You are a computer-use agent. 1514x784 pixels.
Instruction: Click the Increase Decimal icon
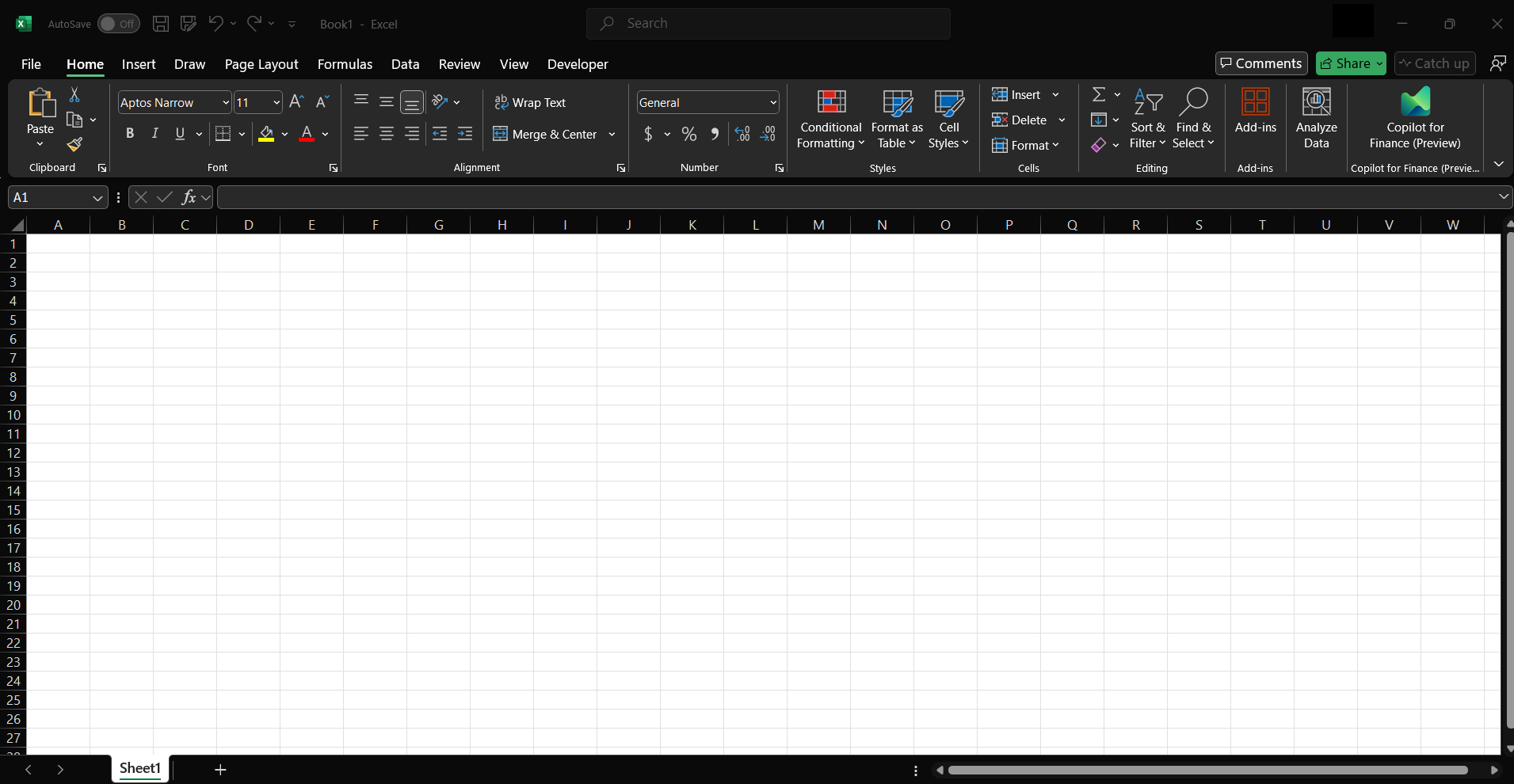pos(742,134)
